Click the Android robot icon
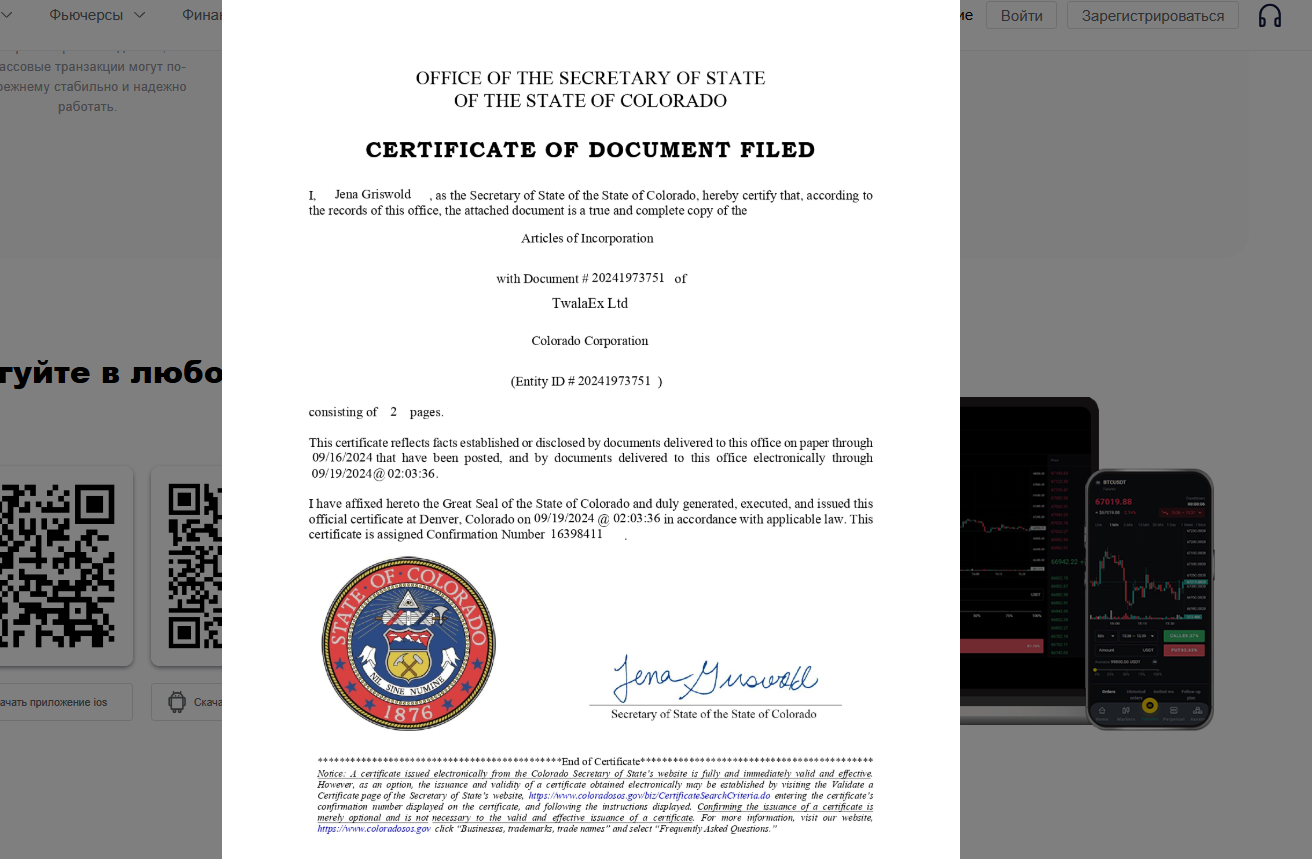 [177, 702]
